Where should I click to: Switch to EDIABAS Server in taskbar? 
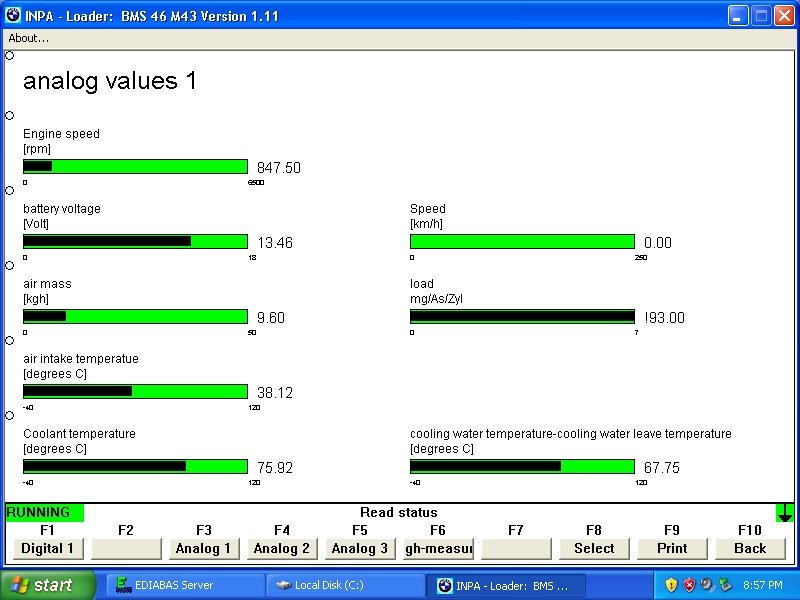(185, 585)
